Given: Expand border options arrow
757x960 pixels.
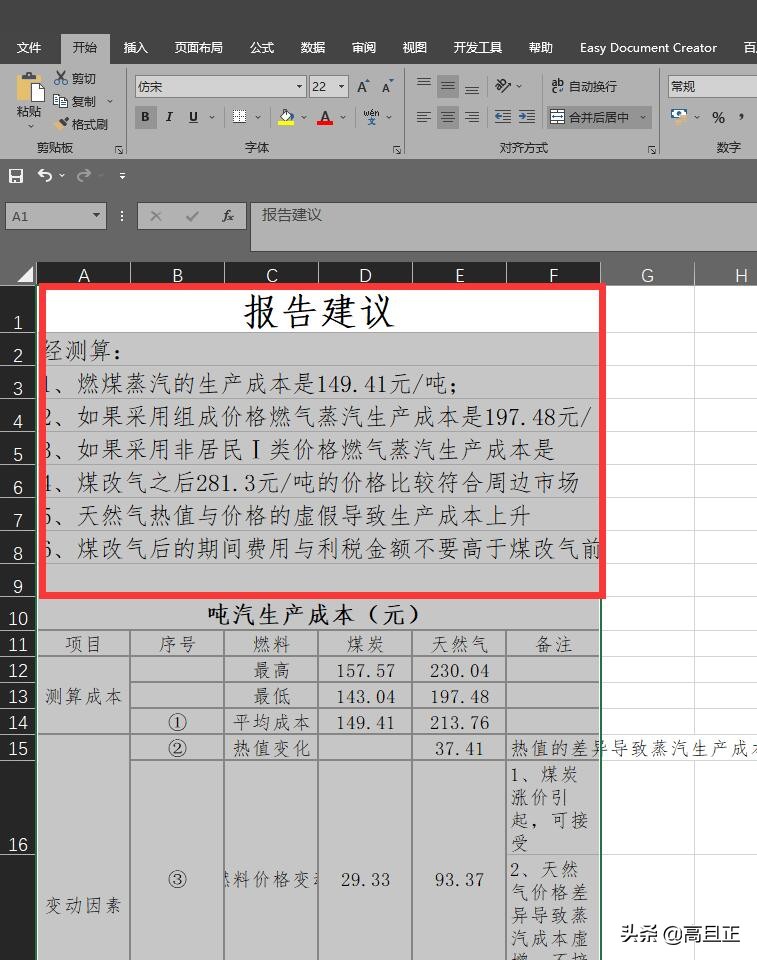Looking at the screenshot, I should point(258,117).
